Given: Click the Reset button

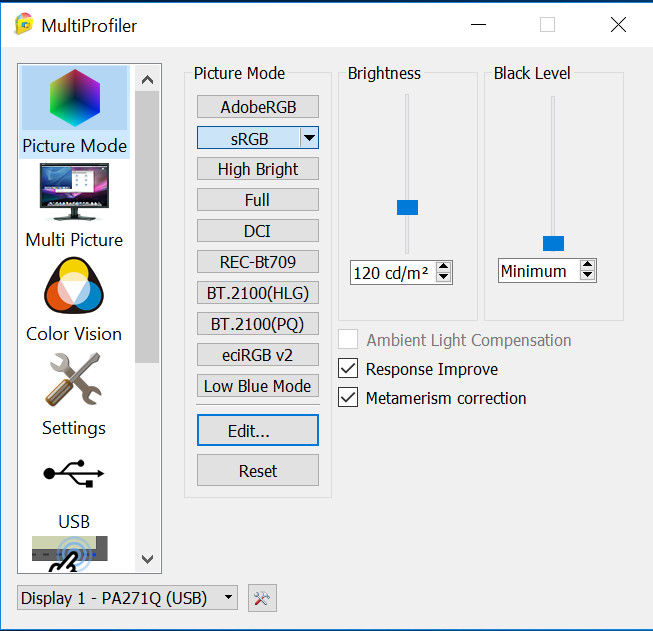Looking at the screenshot, I should 258,471.
